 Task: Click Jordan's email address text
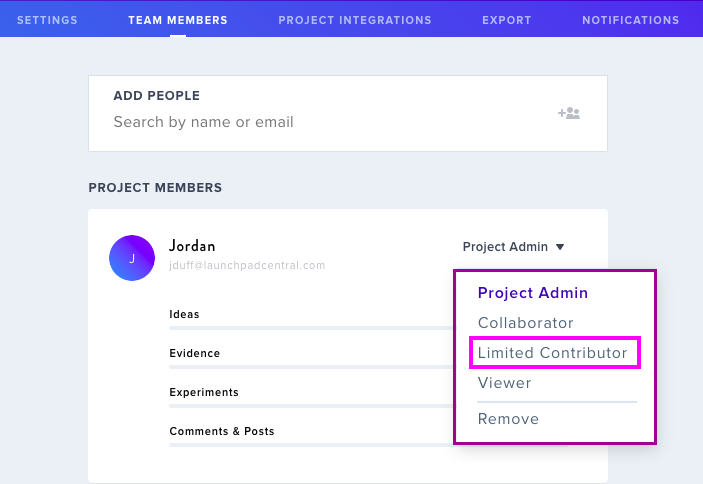(247, 265)
